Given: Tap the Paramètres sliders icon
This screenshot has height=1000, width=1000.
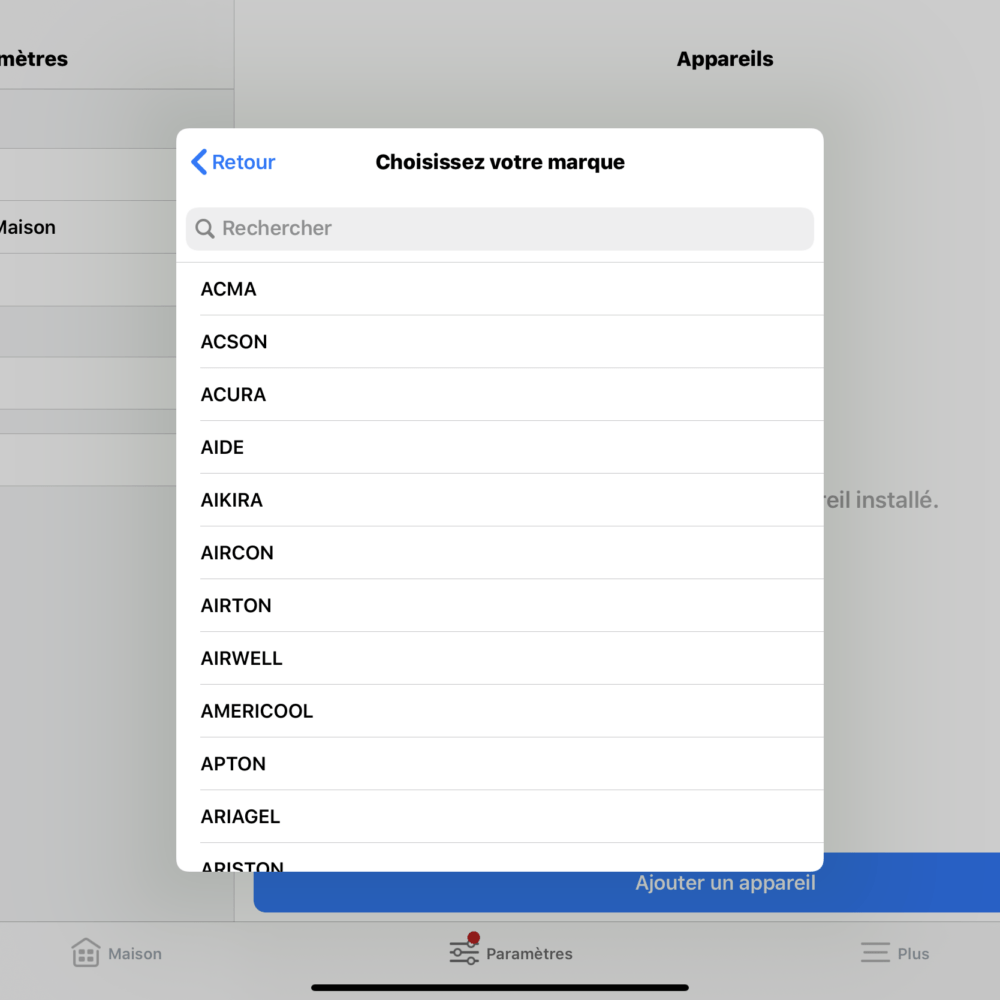Looking at the screenshot, I should 464,952.
